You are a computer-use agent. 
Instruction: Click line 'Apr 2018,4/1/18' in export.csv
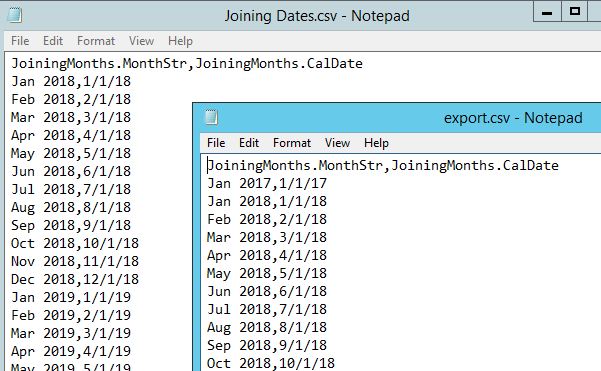coord(267,256)
